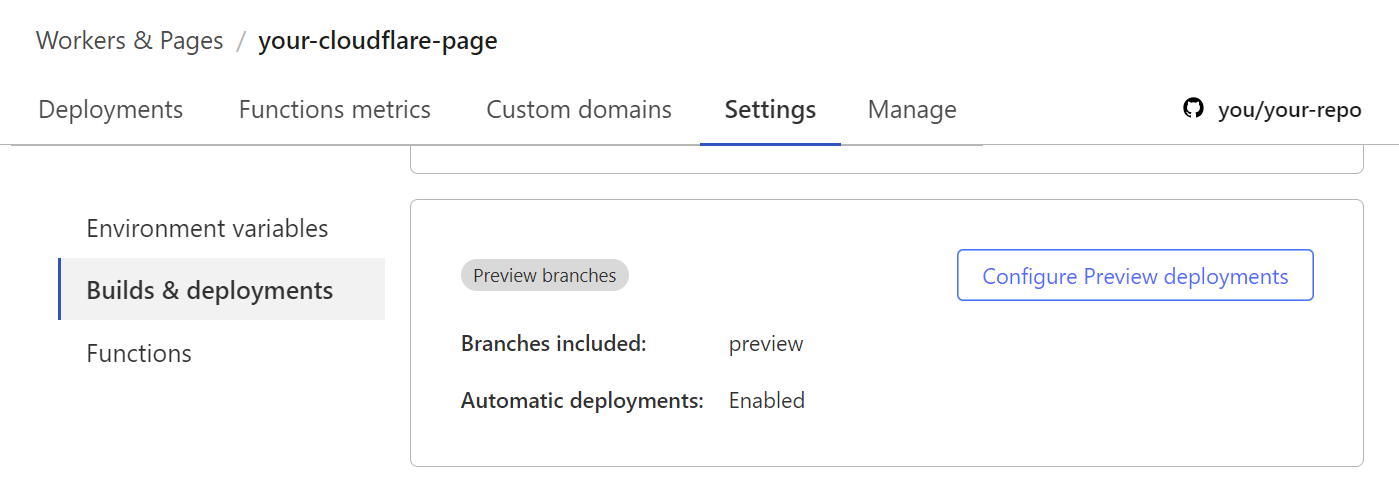Image resolution: width=1399 pixels, height=494 pixels.
Task: Click the 'Branches included:' label
Action: pyautogui.click(x=554, y=344)
